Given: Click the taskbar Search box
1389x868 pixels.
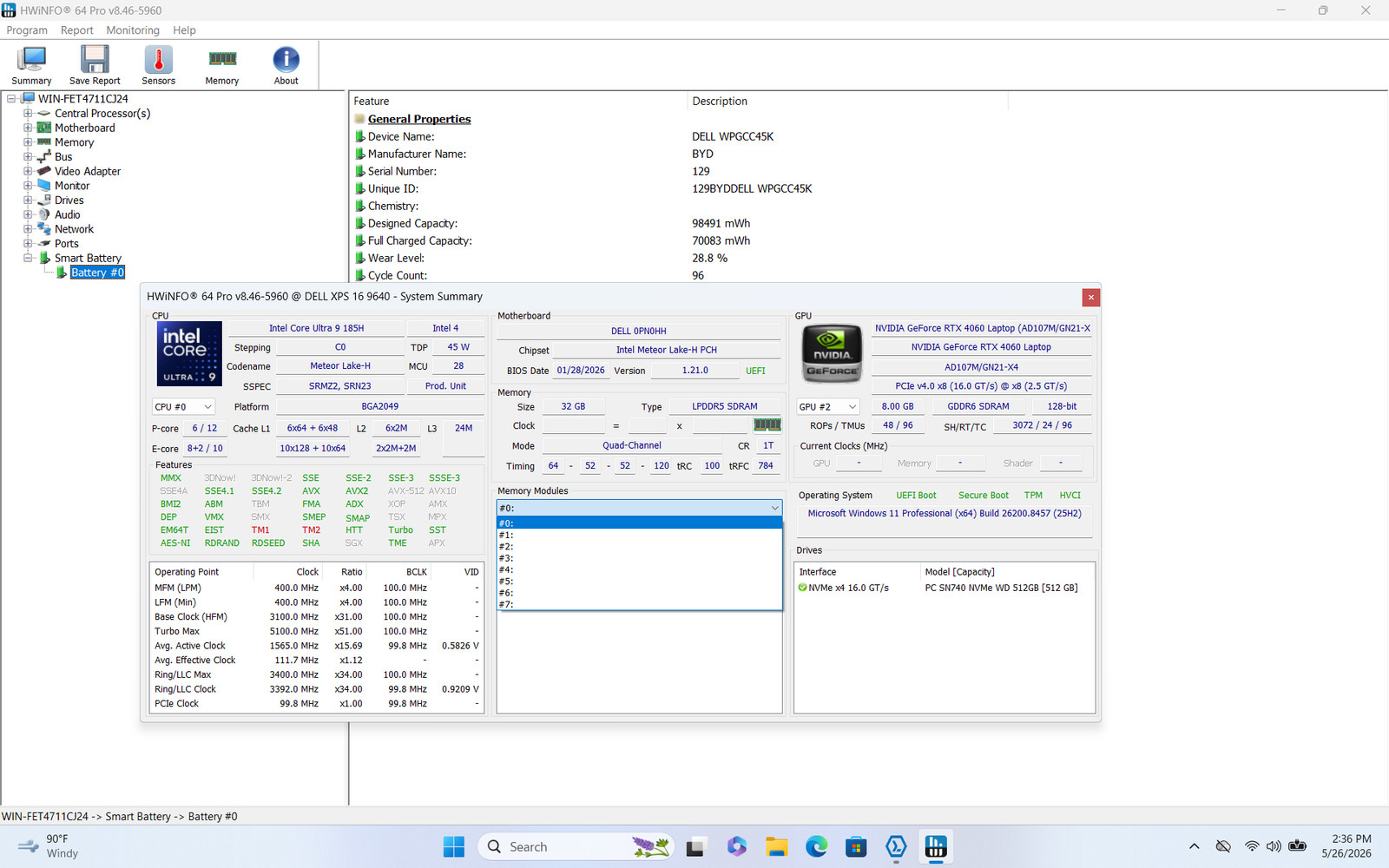Looking at the screenshot, I should click(576, 847).
